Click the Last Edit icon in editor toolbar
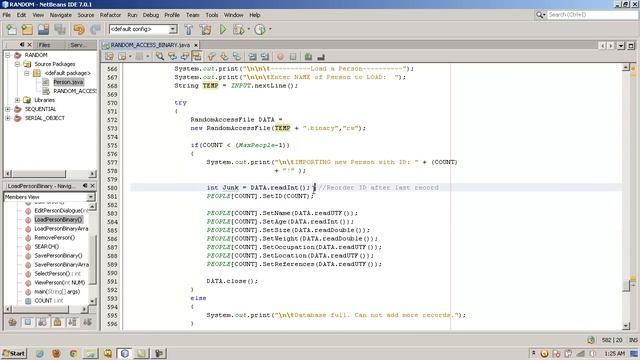The height and width of the screenshot is (360, 640). (109, 57)
